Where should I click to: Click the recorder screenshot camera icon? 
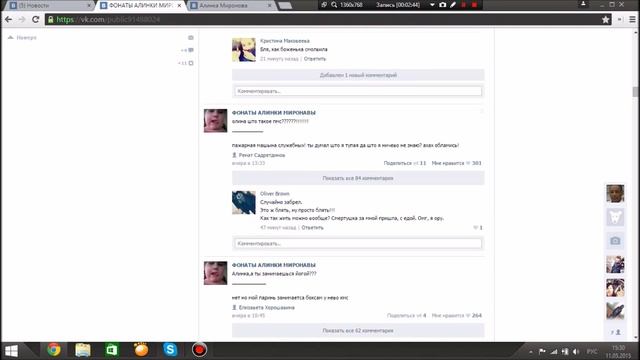442,5
